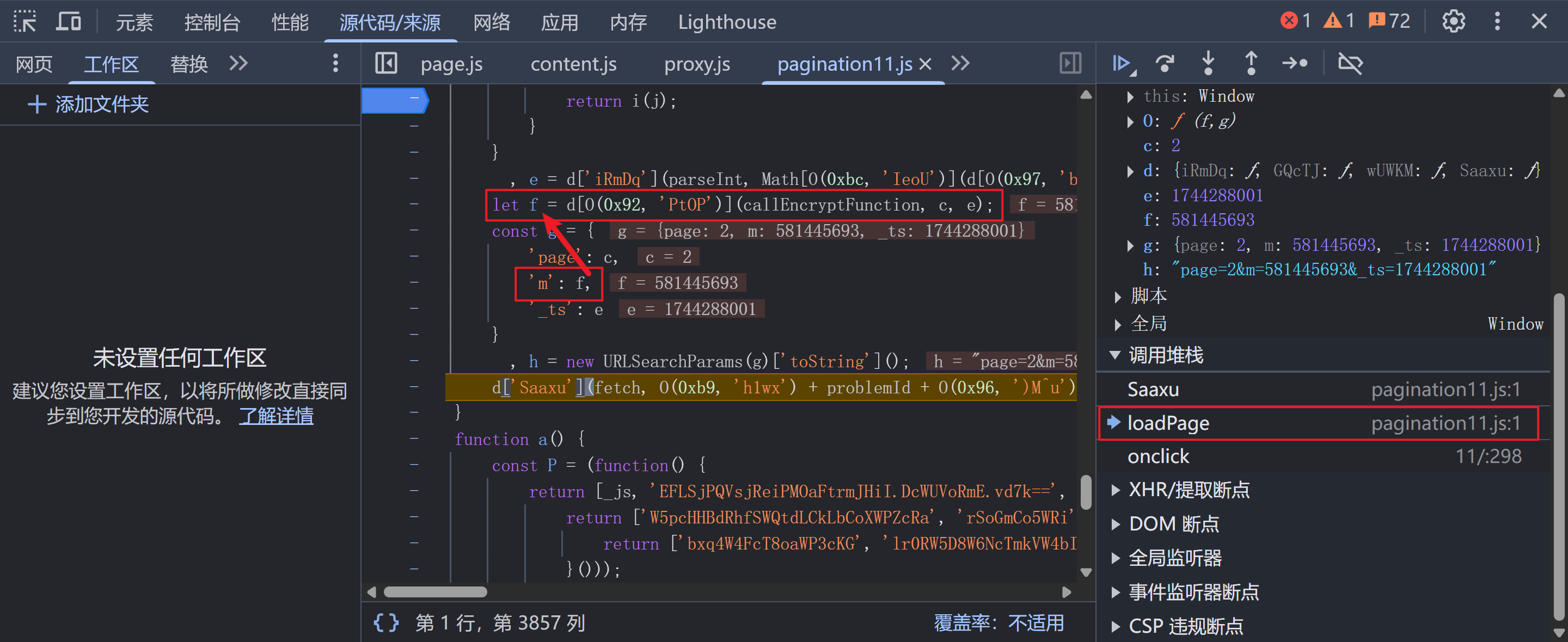Screen dimensions: 1568x642
Task: Switch to the 网络 panel tab
Action: click(x=491, y=22)
